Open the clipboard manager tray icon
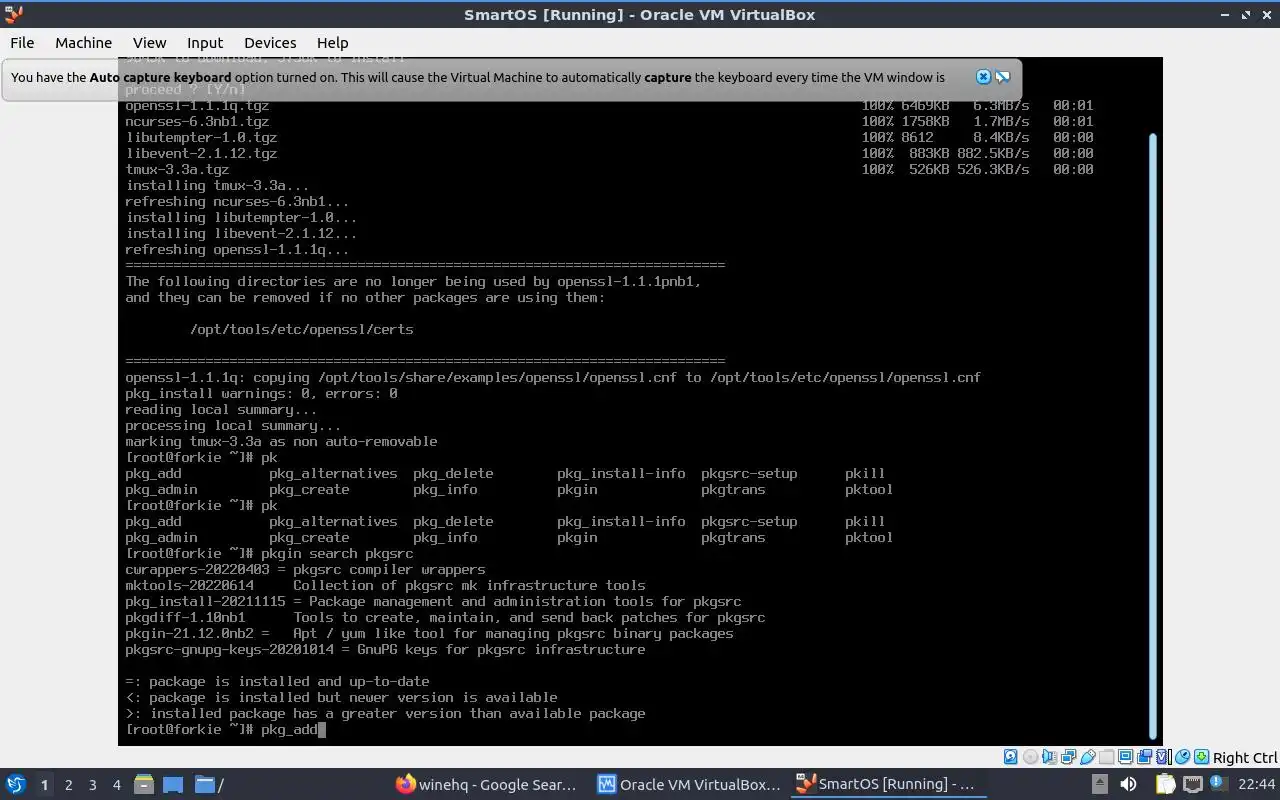The height and width of the screenshot is (800, 1280). (1165, 784)
